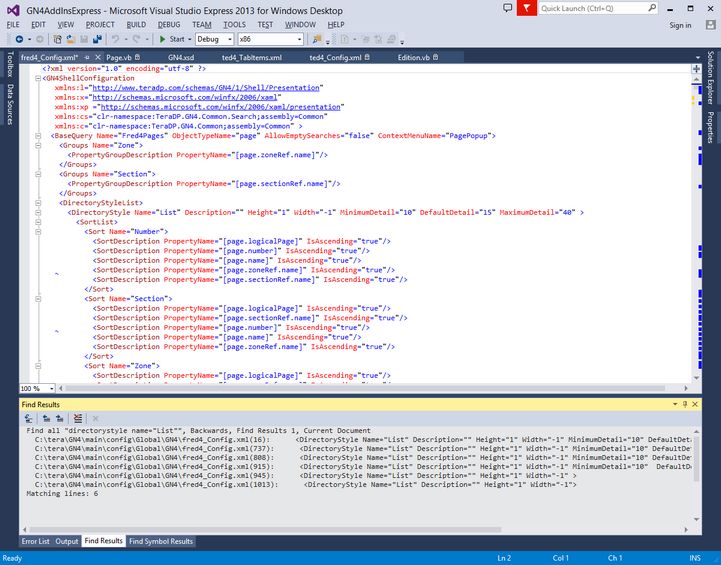721x565 pixels.
Task: Open the document tab overflow dropdown
Action: click(698, 58)
